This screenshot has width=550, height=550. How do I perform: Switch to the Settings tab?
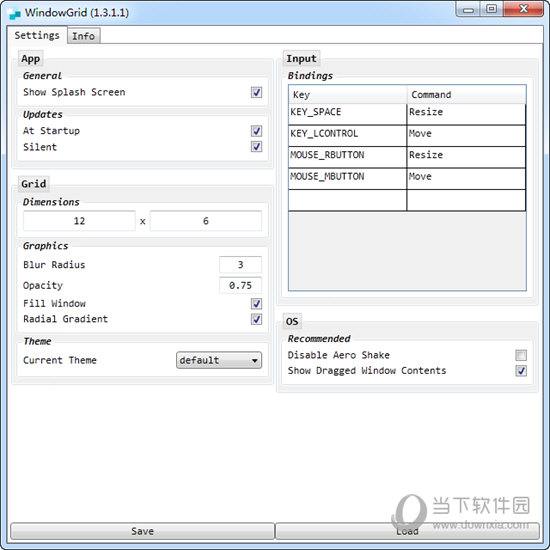point(37,35)
